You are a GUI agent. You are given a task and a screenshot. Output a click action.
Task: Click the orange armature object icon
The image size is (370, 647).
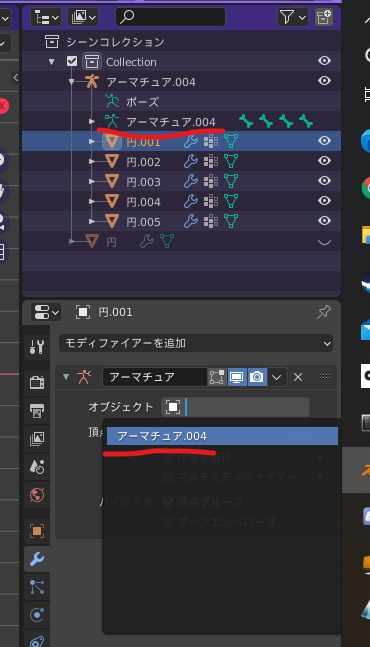(x=92, y=81)
